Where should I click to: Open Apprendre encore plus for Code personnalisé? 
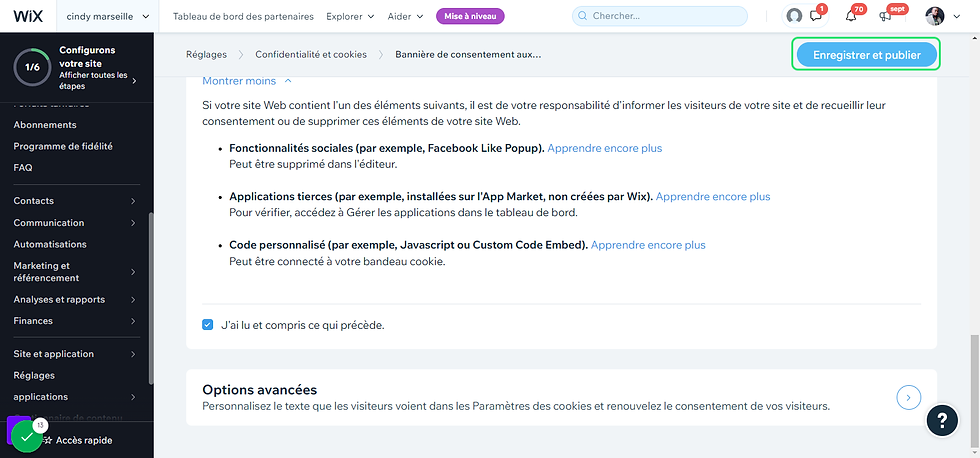tap(648, 245)
